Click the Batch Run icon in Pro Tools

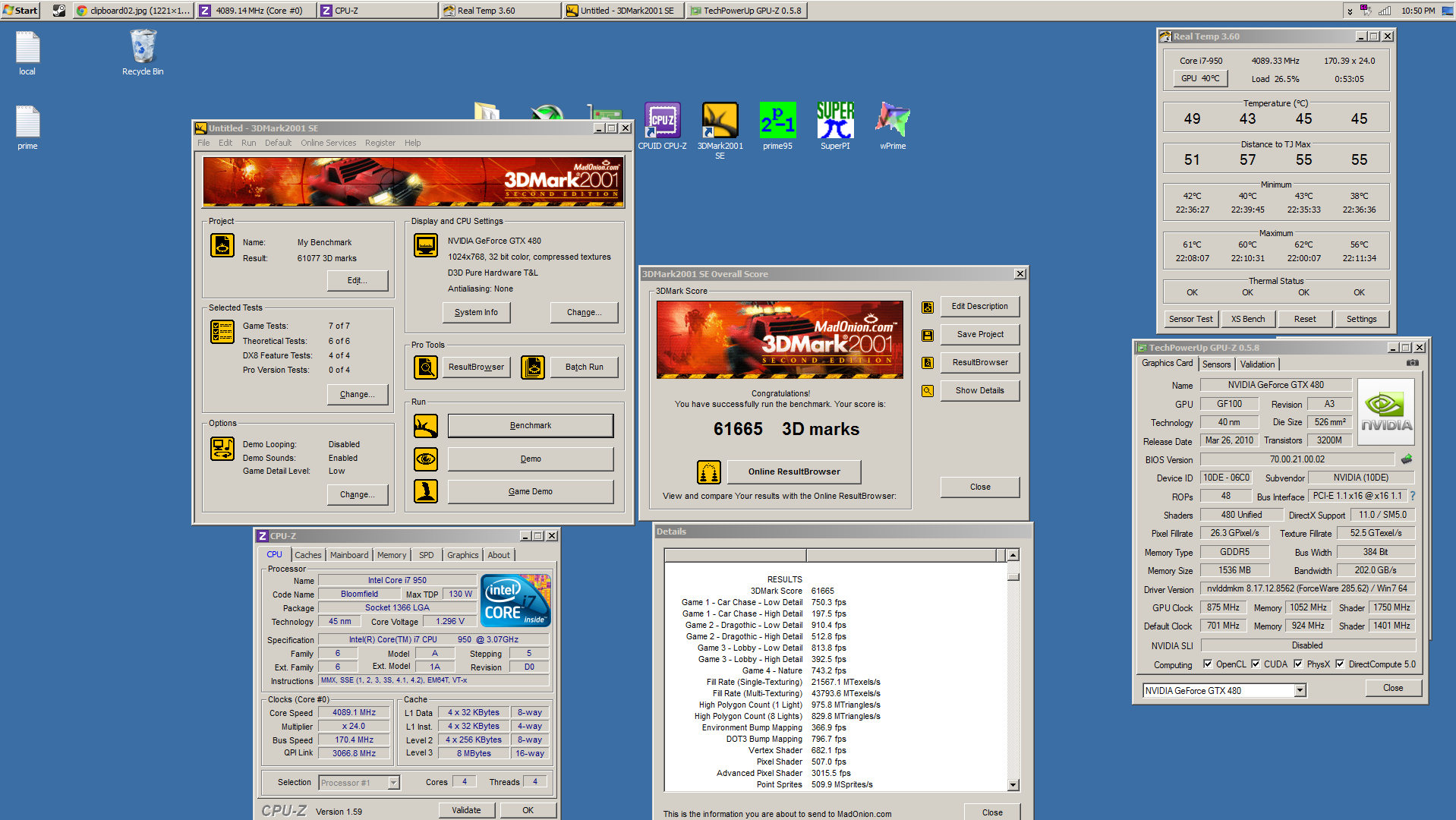click(x=533, y=367)
